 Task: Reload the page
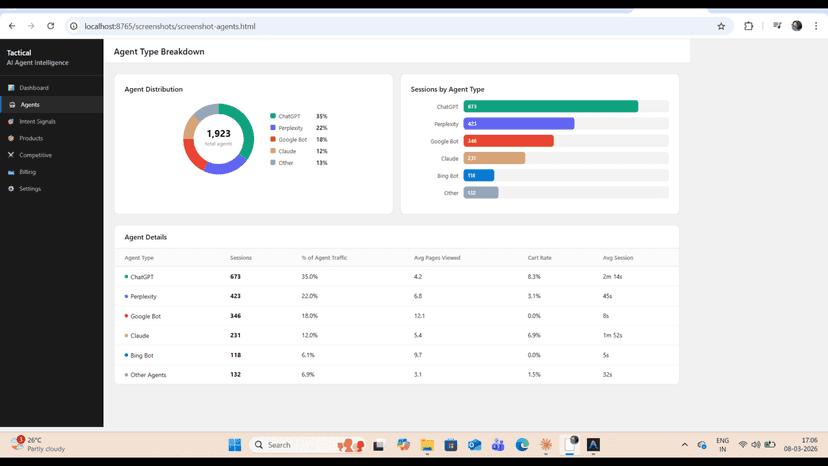point(51,26)
